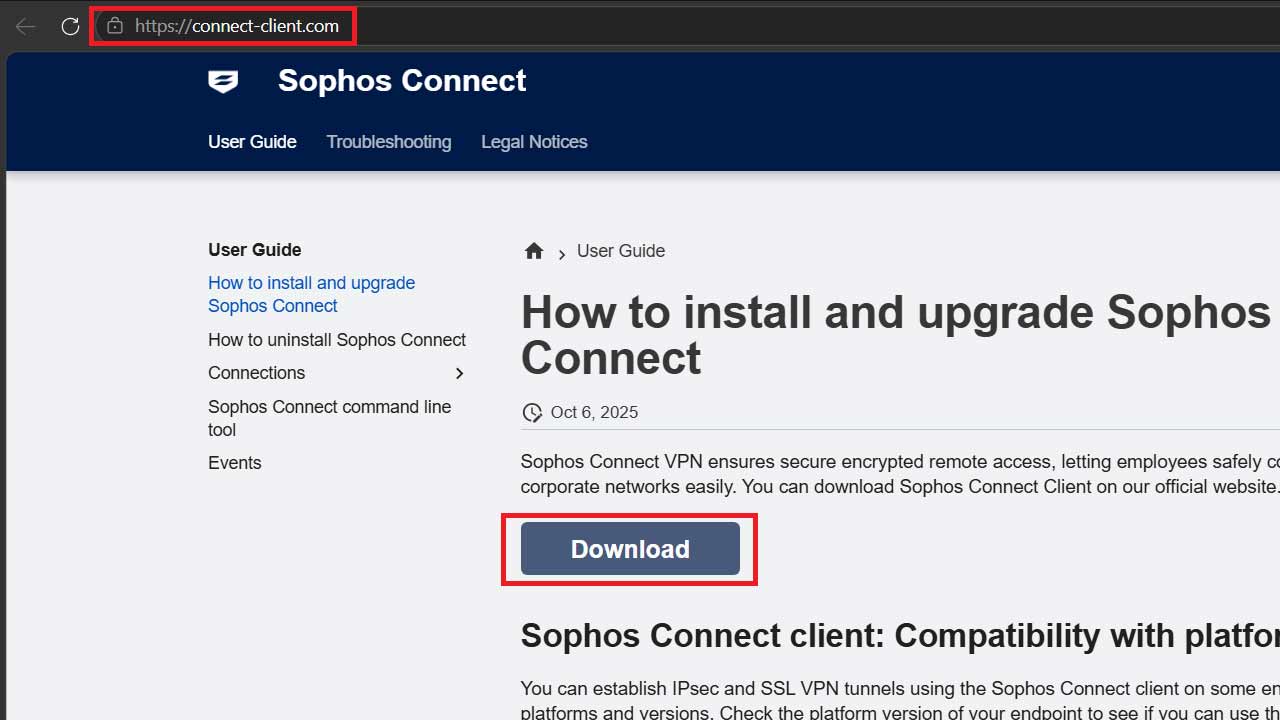Expand Connections with its chevron arrow
The image size is (1280, 720).
(460, 373)
